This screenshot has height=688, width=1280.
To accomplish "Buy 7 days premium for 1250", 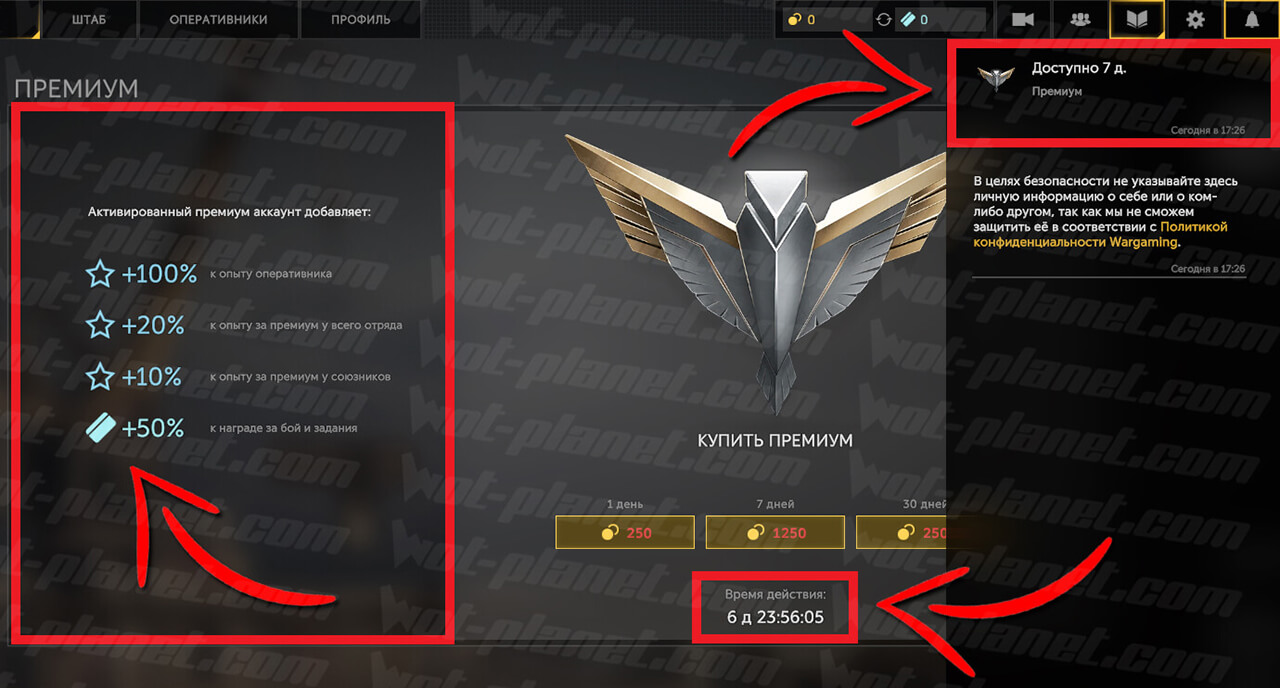I will (775, 532).
